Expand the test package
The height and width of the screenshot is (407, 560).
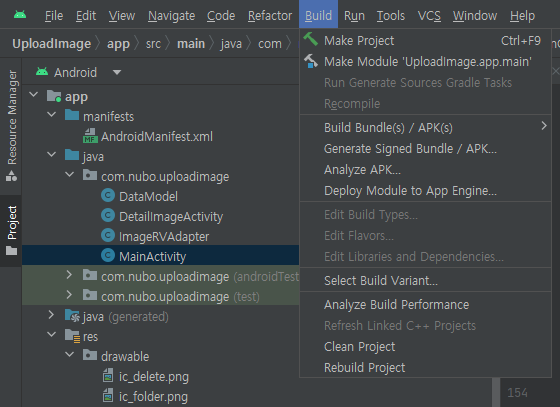(69, 295)
